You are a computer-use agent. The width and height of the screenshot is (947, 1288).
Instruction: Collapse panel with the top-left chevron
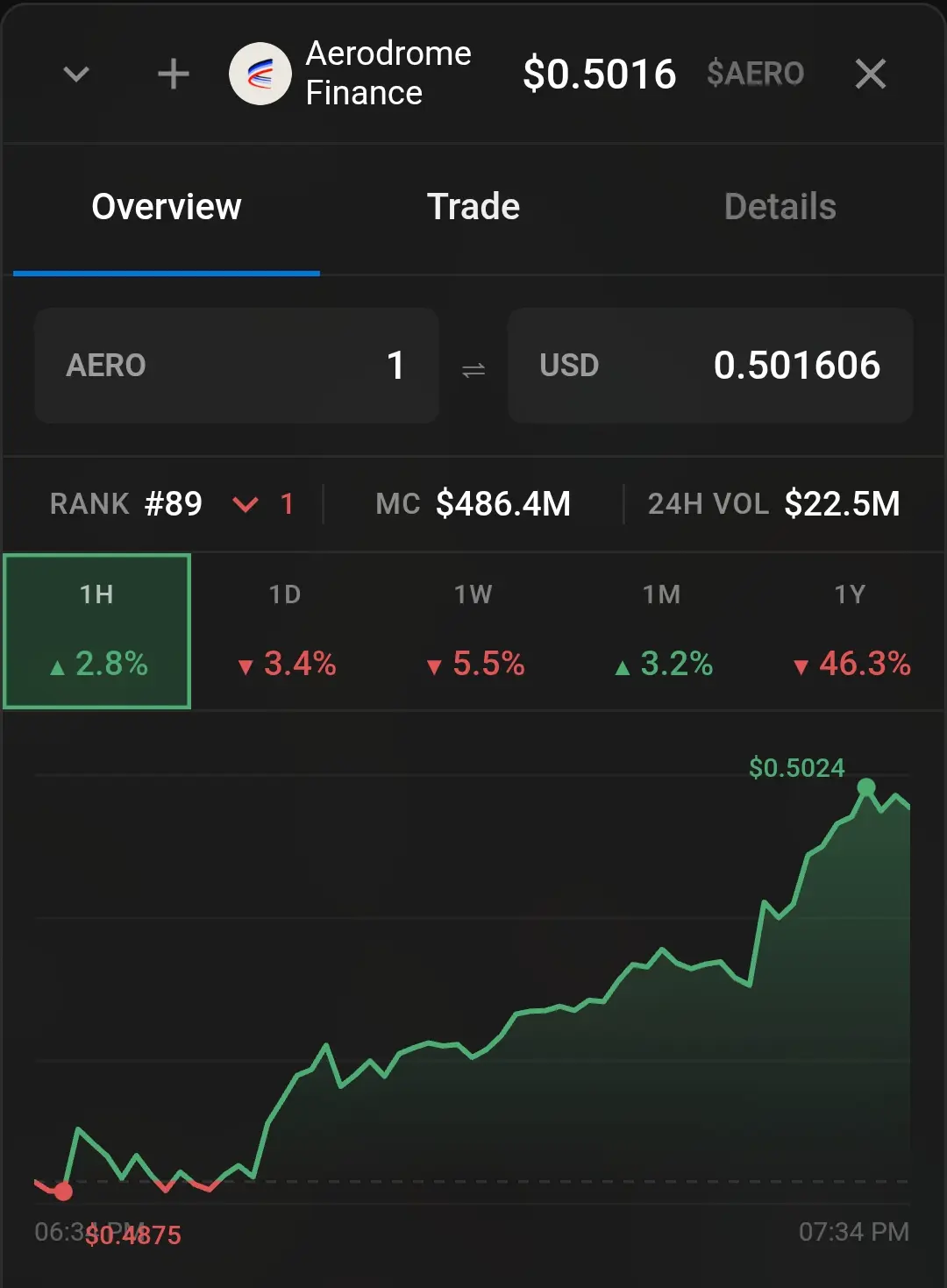click(77, 75)
